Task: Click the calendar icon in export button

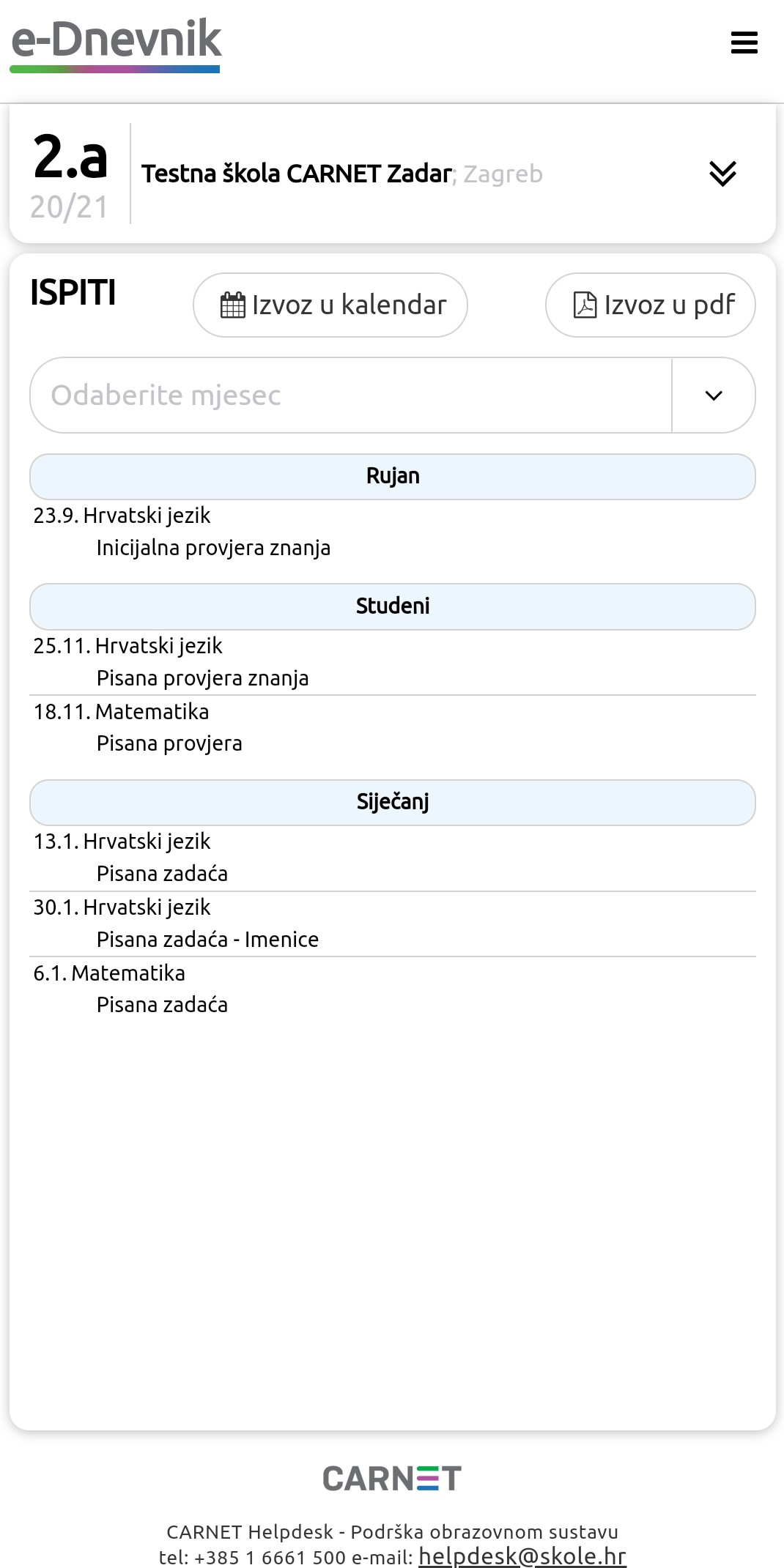Action: point(233,305)
